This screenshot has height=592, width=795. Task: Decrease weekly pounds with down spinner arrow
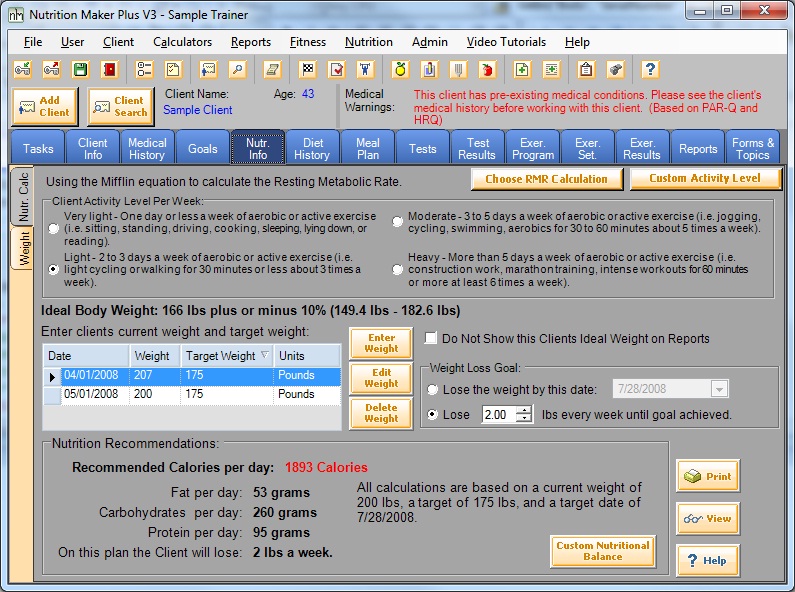(x=524, y=419)
